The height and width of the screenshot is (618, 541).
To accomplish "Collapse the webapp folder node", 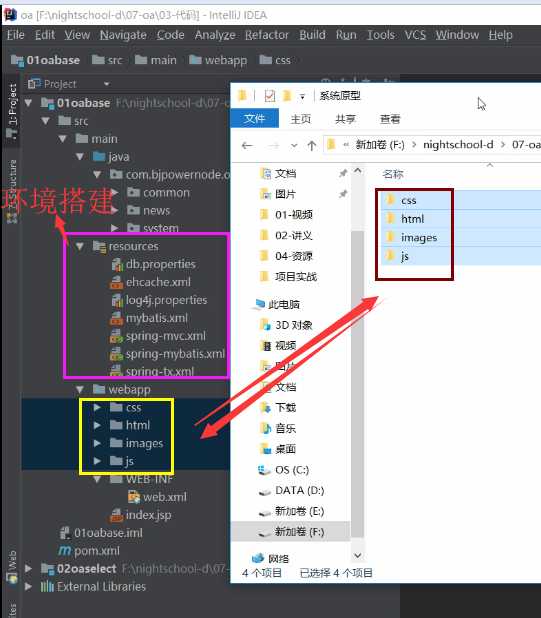I will tap(80, 389).
